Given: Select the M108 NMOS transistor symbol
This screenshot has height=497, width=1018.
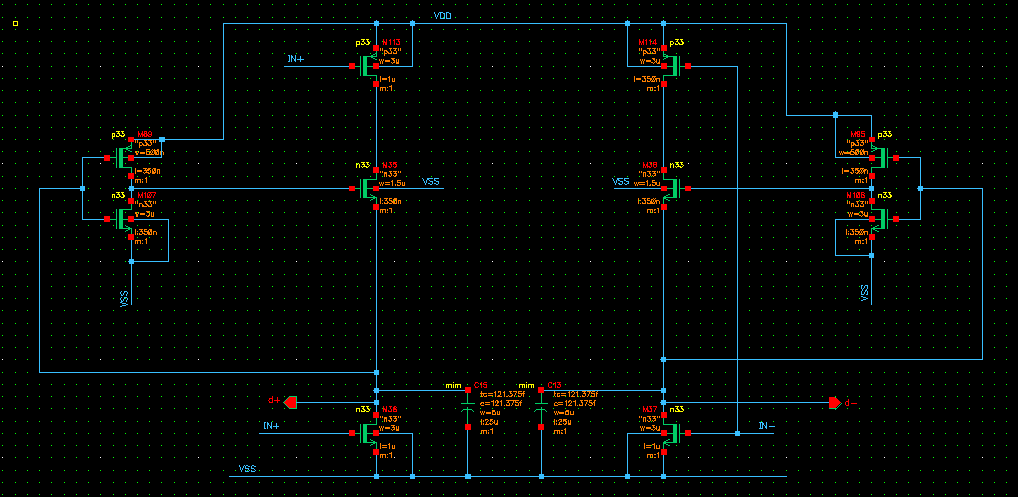Looking at the screenshot, I should pos(880,219).
